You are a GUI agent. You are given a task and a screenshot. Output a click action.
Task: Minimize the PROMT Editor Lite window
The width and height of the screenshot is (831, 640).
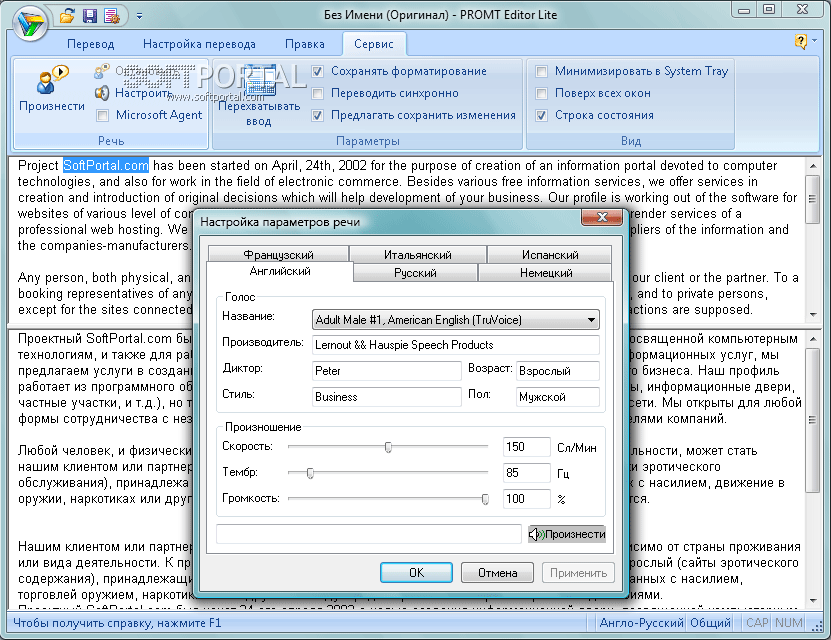(x=744, y=10)
